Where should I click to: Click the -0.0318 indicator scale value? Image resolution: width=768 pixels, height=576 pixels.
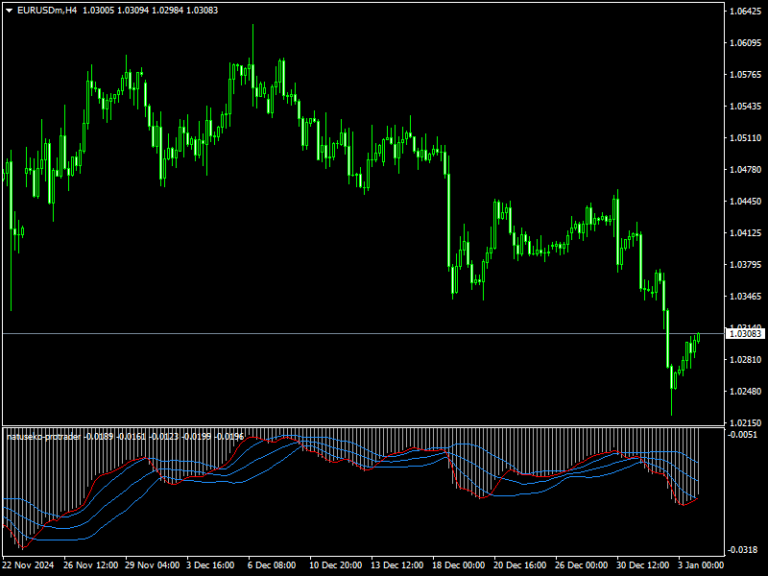click(x=743, y=550)
